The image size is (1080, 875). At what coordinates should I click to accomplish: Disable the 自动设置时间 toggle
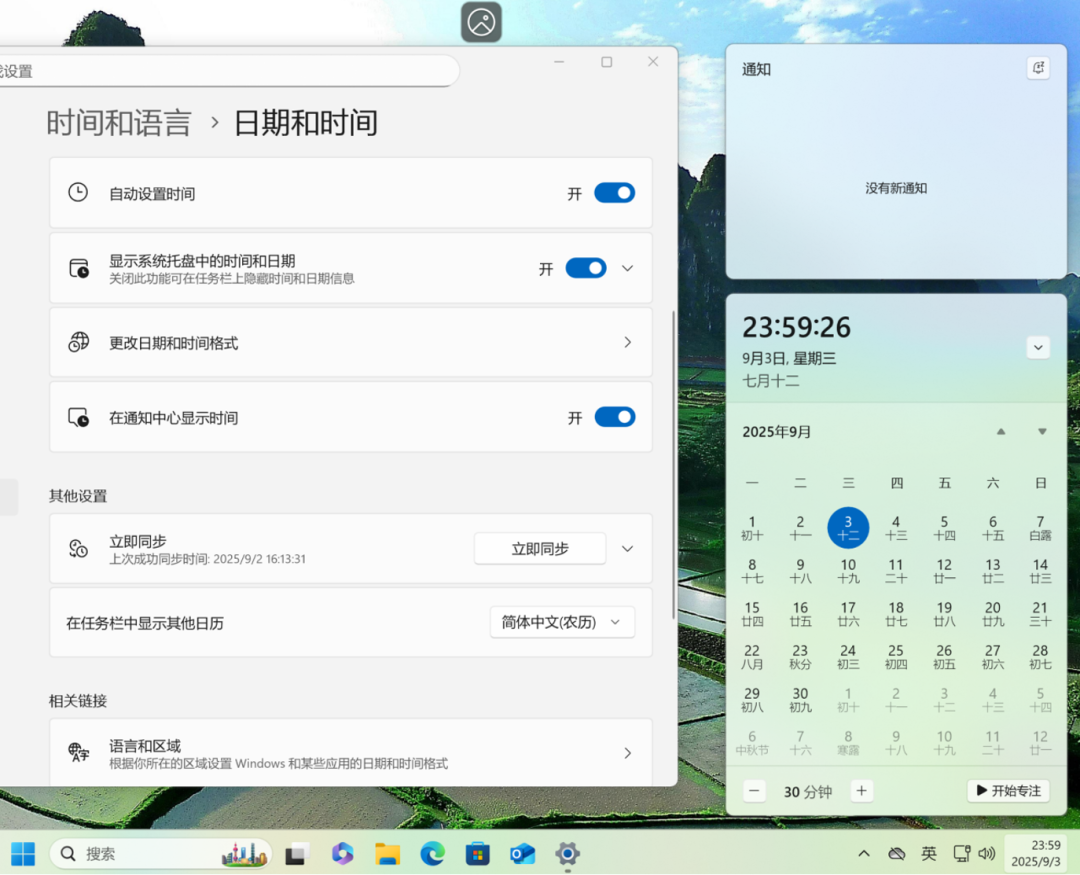coord(614,193)
